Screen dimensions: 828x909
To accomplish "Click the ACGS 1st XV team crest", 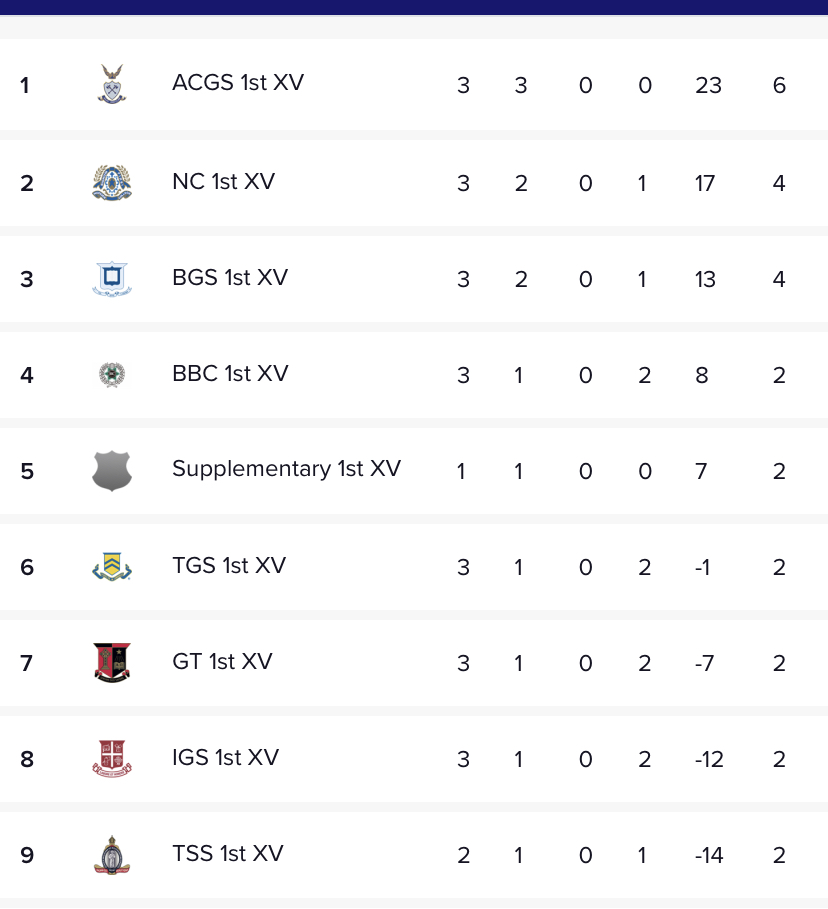I will [x=112, y=84].
